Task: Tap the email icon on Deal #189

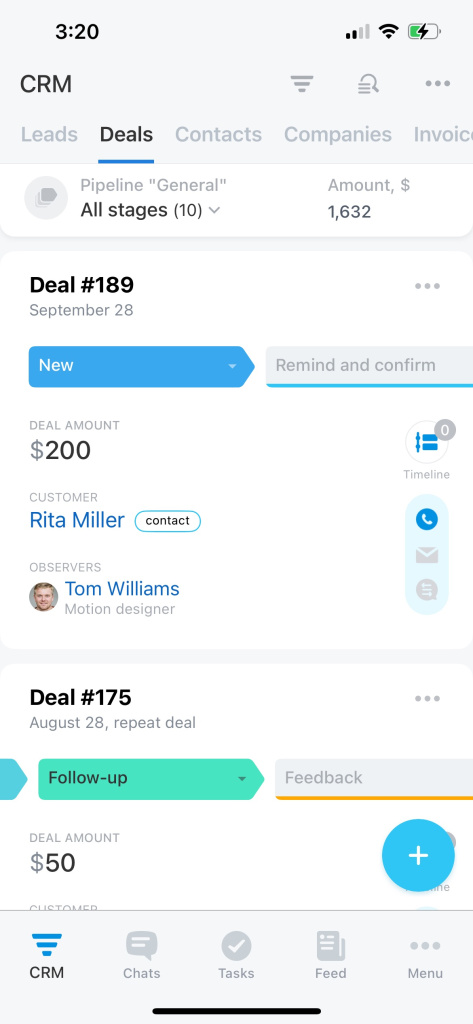Action: click(x=427, y=556)
